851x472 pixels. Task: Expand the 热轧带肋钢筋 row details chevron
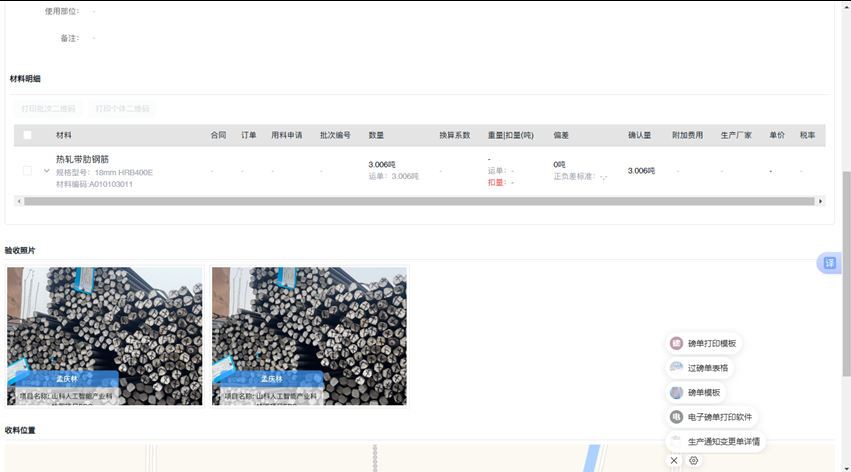point(46,171)
